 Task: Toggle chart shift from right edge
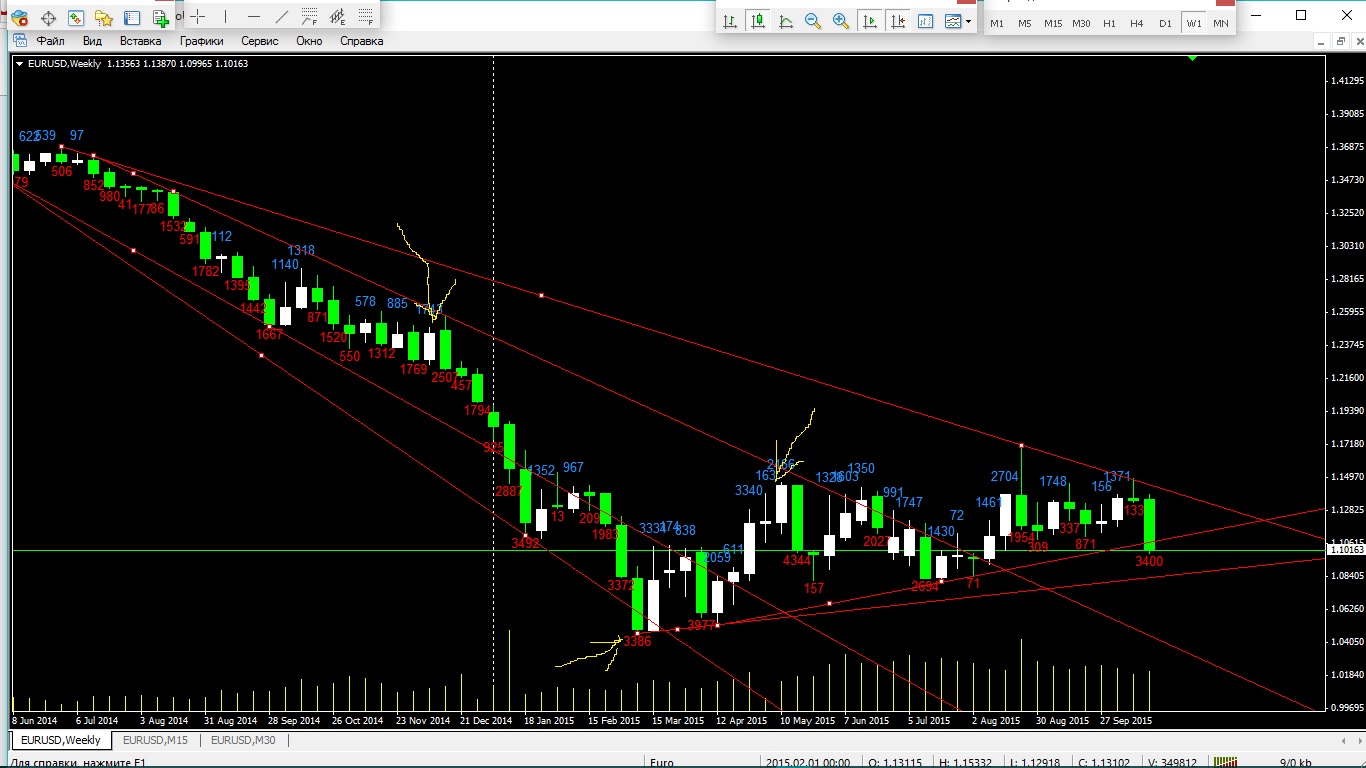898,21
